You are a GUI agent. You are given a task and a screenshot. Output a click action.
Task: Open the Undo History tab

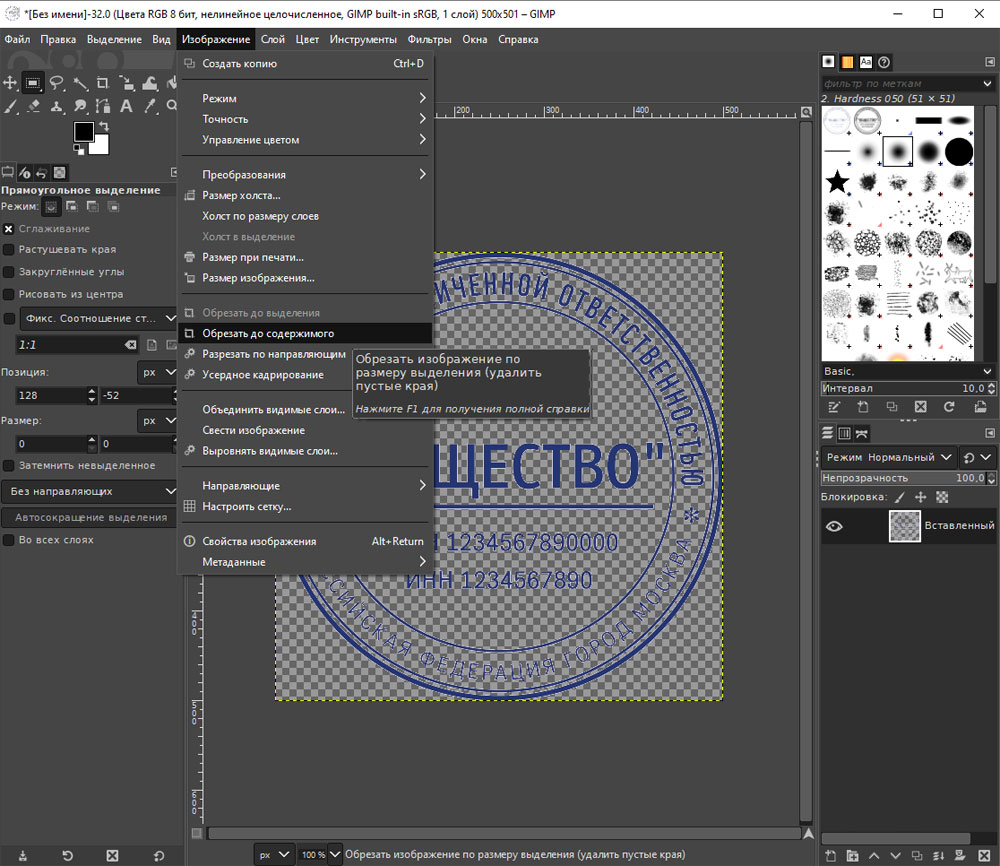[x=41, y=173]
